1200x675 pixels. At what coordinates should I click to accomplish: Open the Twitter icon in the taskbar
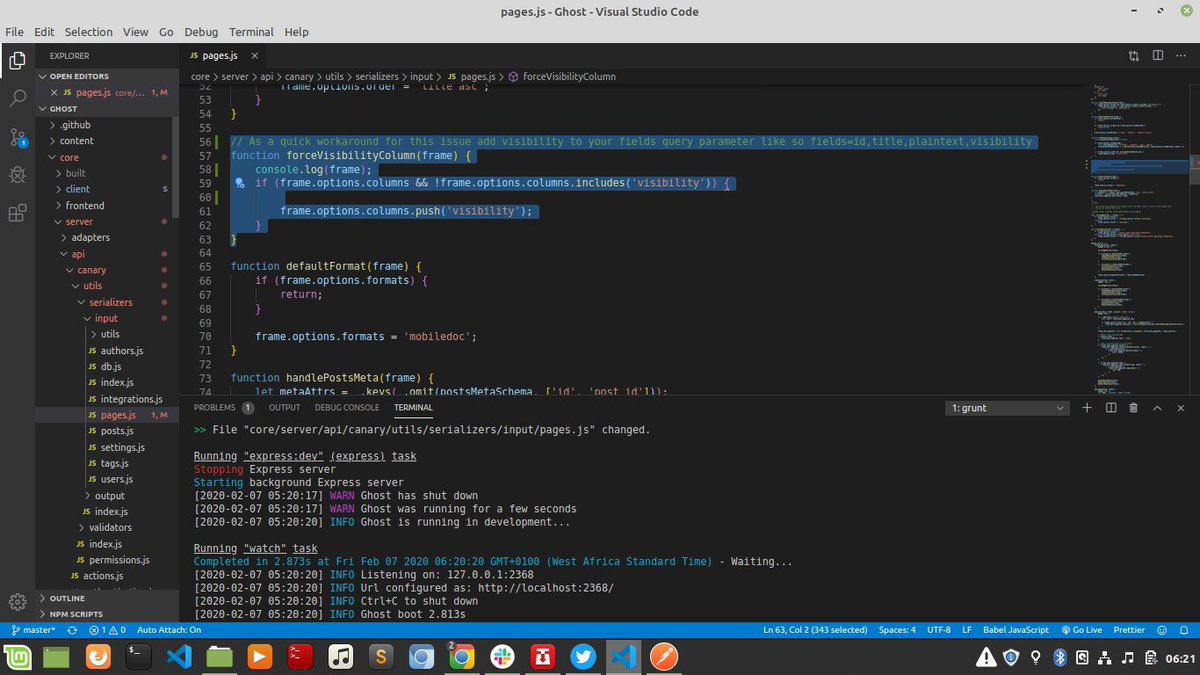point(583,657)
